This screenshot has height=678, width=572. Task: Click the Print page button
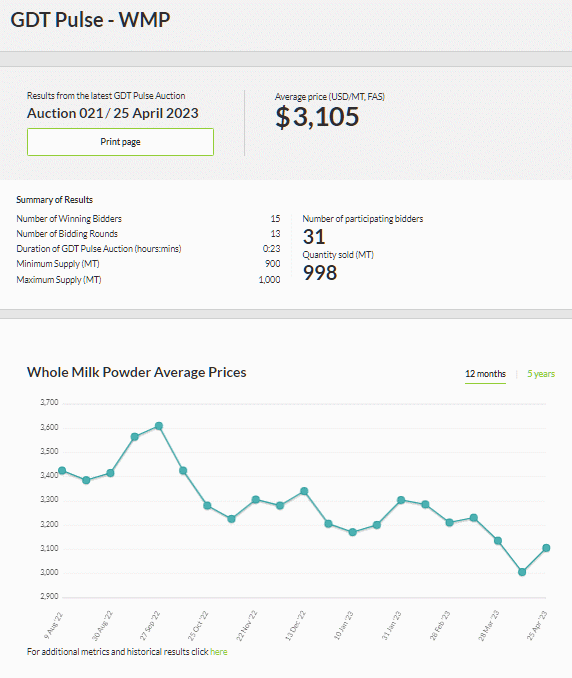click(x=120, y=142)
